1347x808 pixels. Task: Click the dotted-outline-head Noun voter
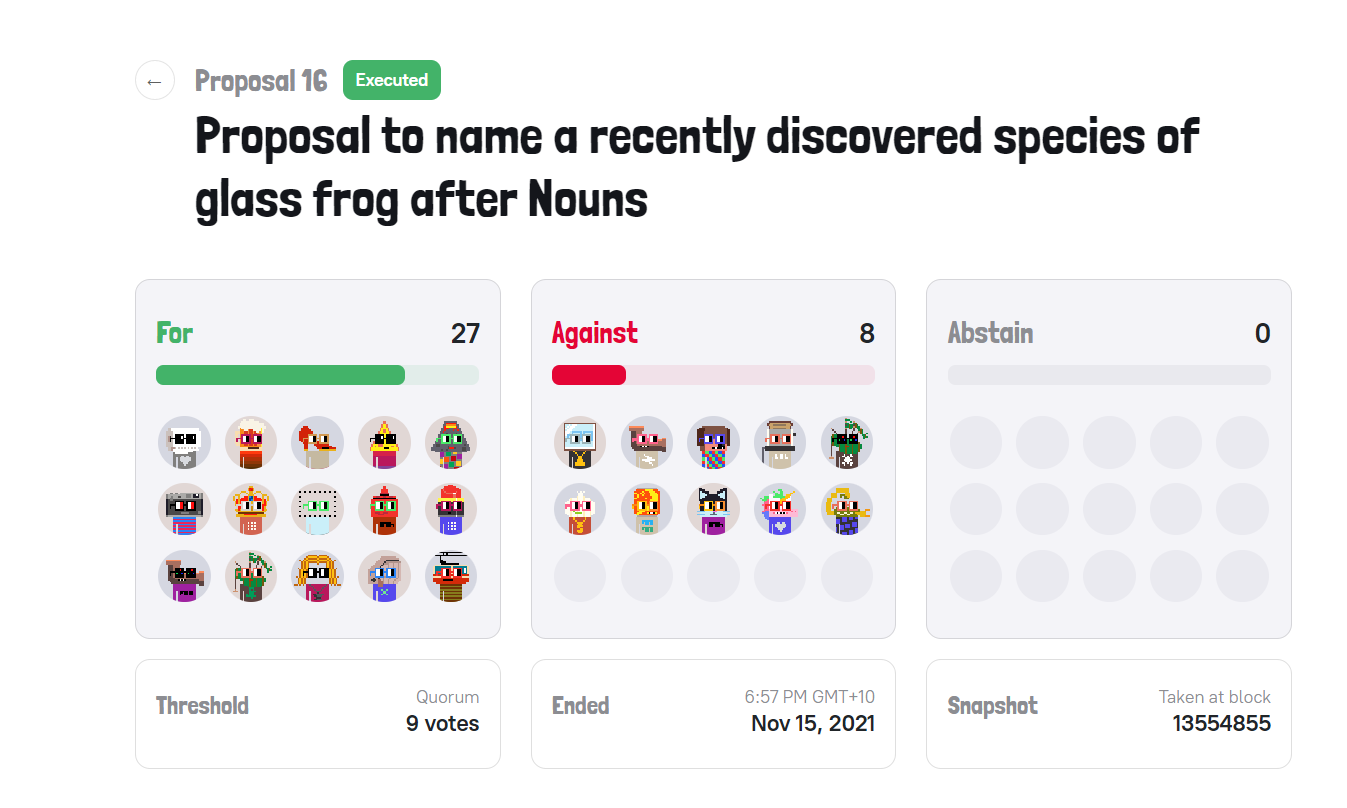click(318, 509)
